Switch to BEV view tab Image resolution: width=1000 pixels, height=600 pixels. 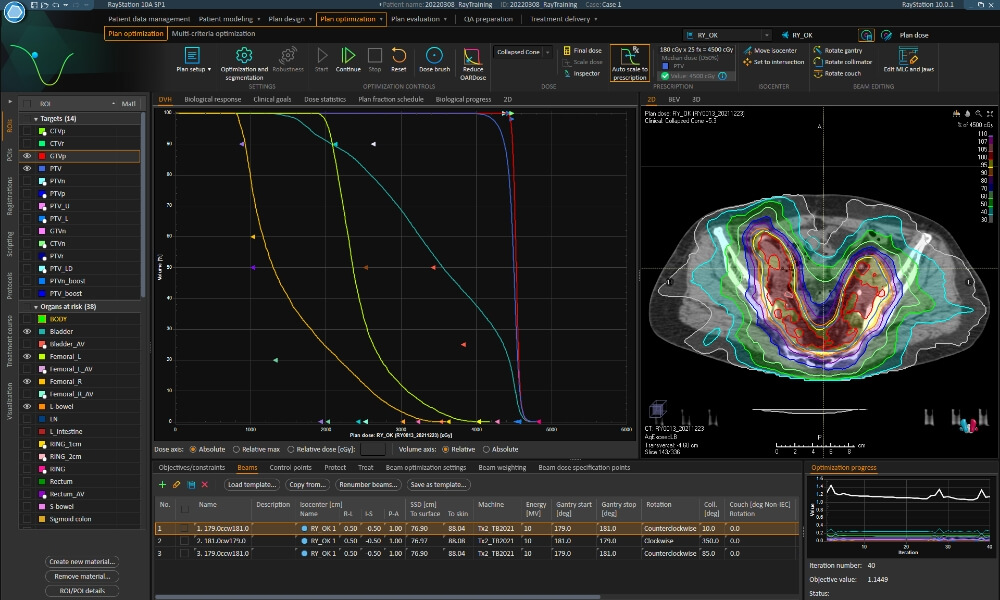(674, 99)
